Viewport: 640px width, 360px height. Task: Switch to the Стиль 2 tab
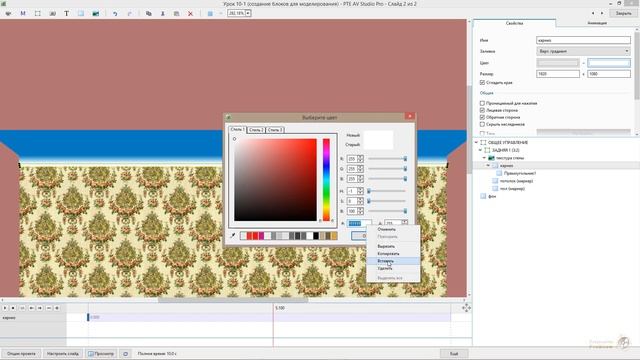tap(256, 130)
